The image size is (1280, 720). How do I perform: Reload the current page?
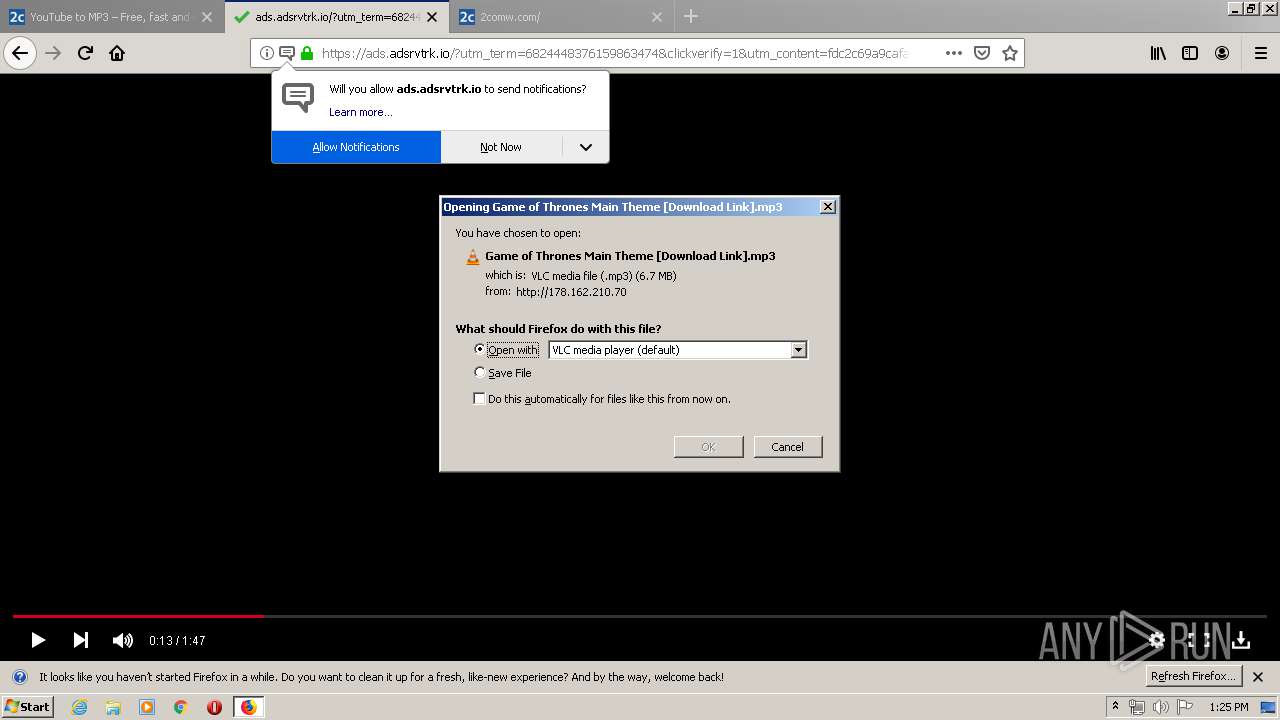(x=85, y=53)
